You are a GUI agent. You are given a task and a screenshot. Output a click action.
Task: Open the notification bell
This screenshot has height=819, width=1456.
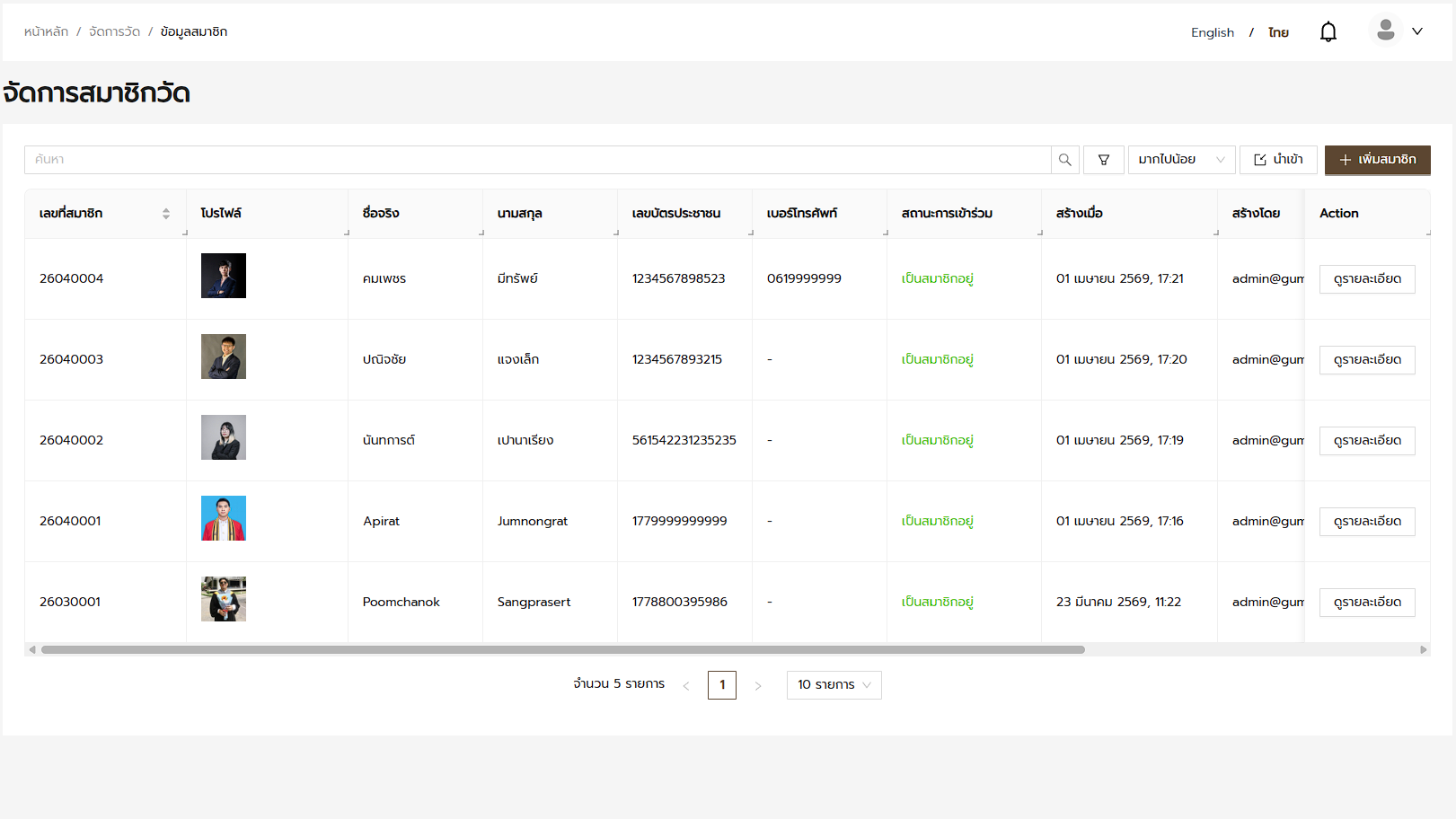(x=1328, y=32)
